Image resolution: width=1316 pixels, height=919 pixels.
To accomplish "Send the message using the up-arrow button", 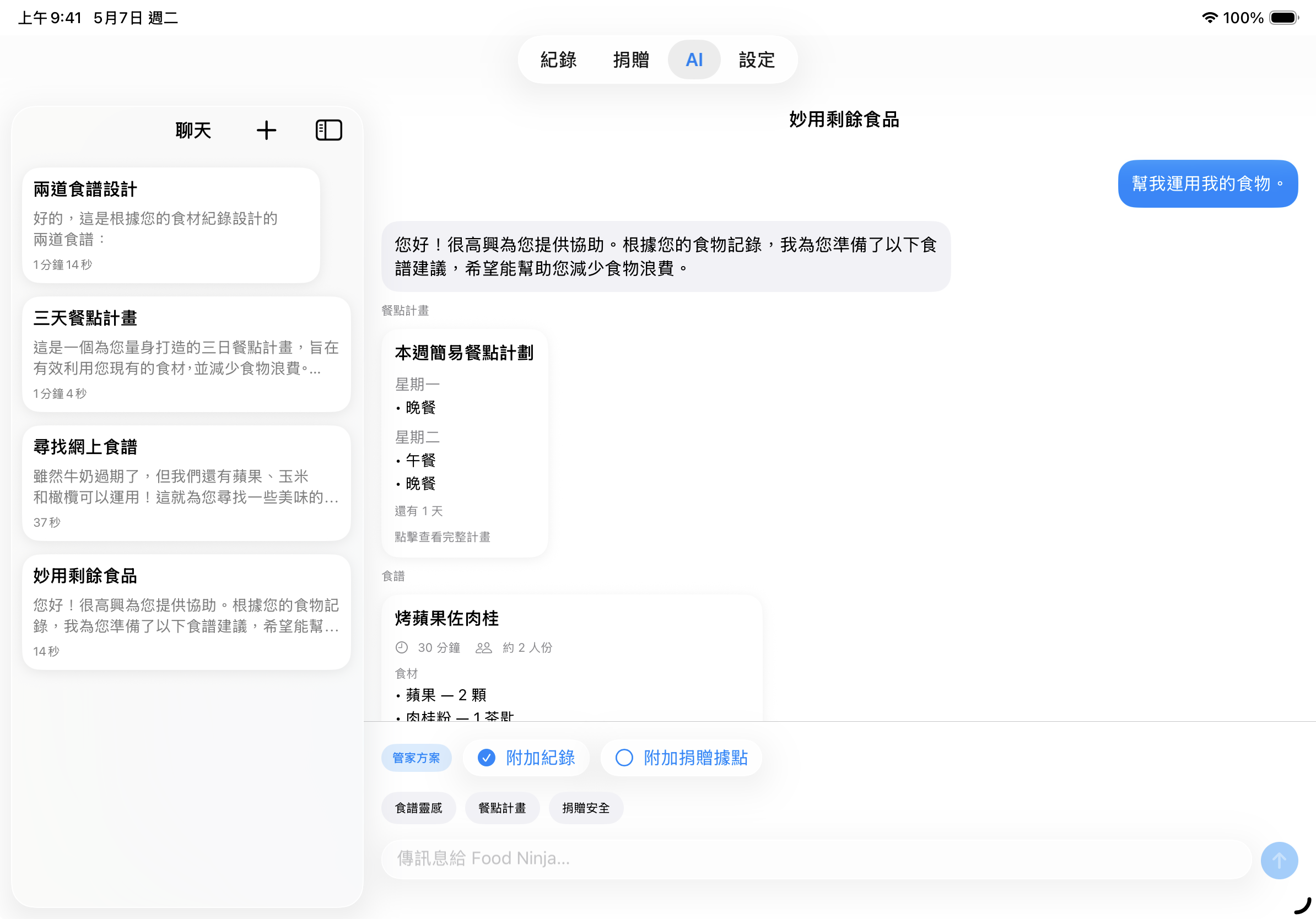I will pos(1279,860).
